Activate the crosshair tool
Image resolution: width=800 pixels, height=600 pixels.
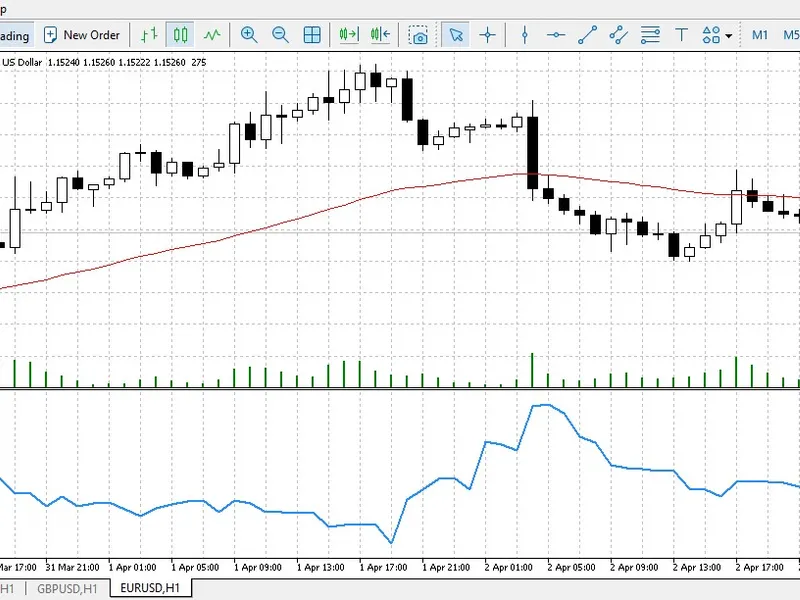[x=488, y=35]
